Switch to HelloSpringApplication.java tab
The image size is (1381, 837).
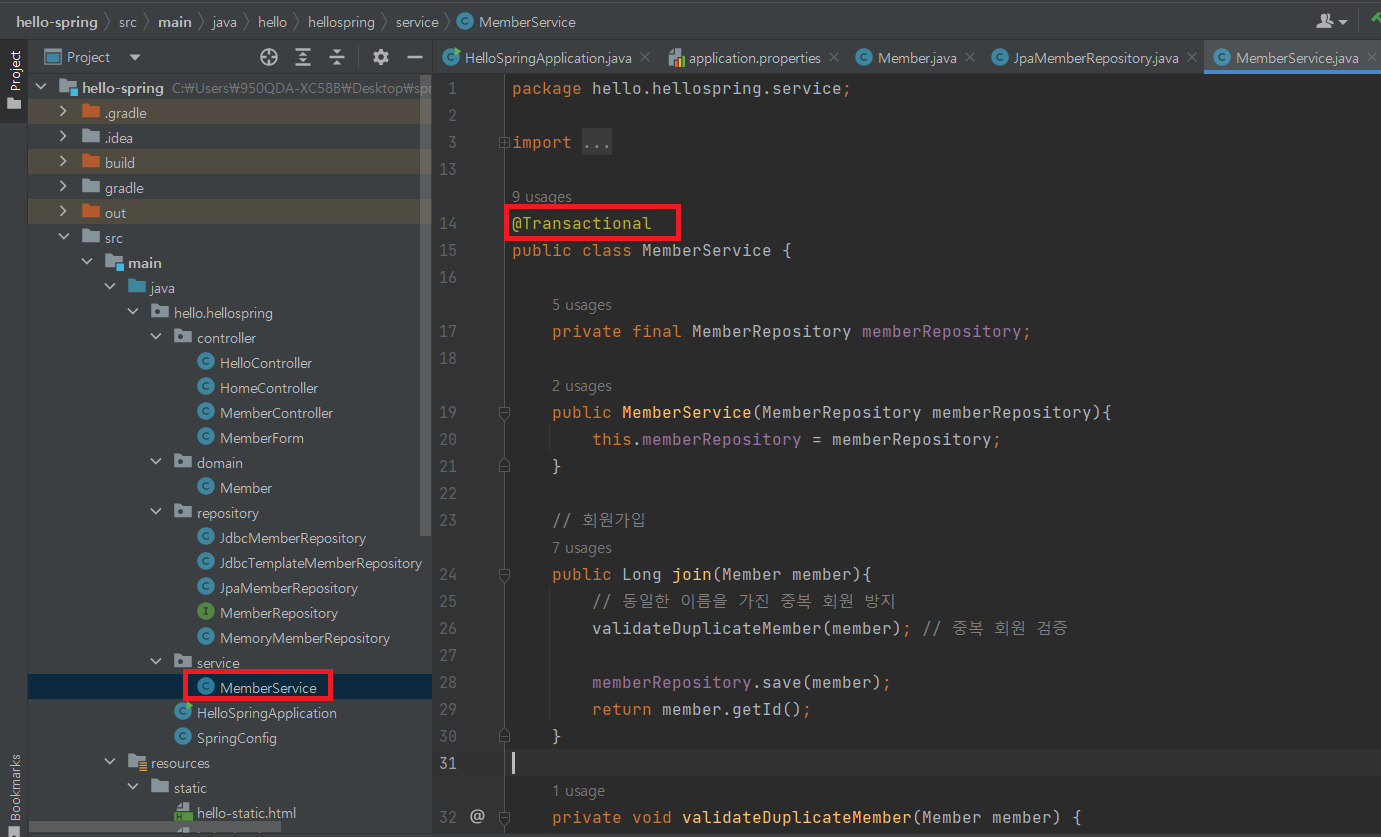pos(548,58)
